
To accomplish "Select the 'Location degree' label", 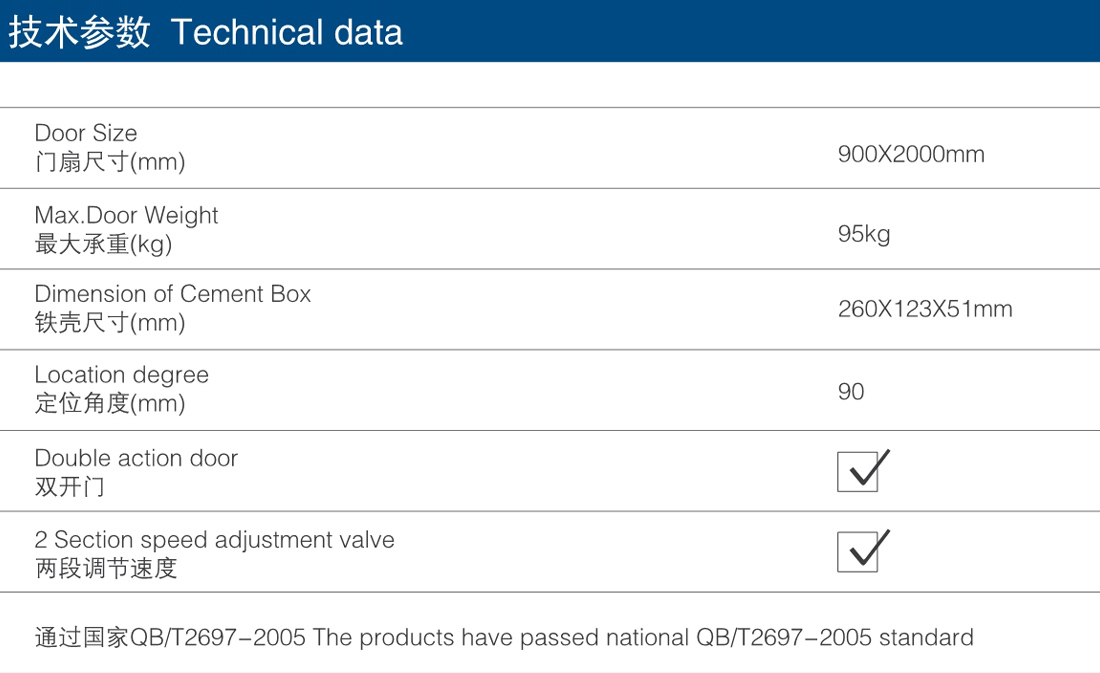I will [122, 375].
